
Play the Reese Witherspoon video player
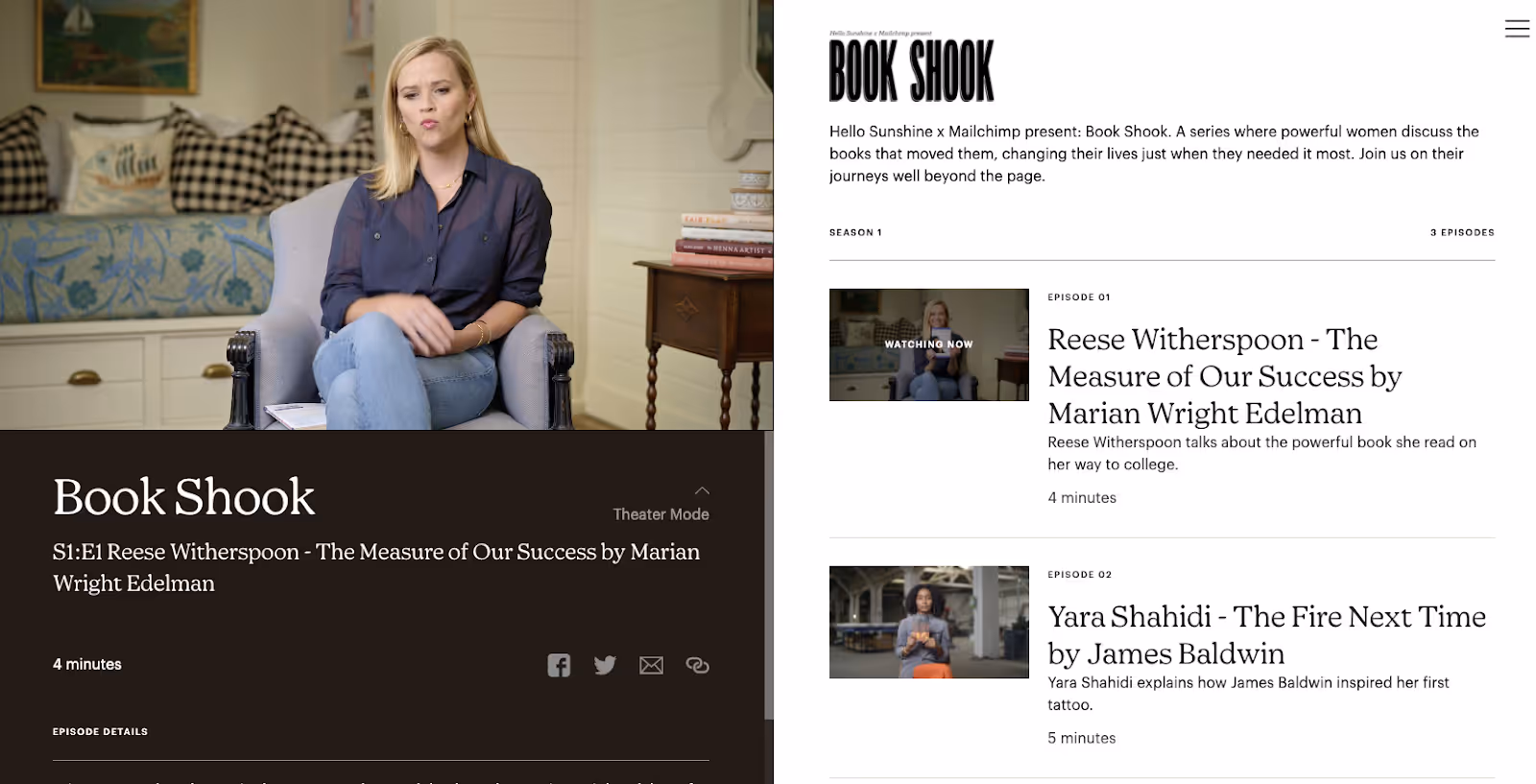386,215
